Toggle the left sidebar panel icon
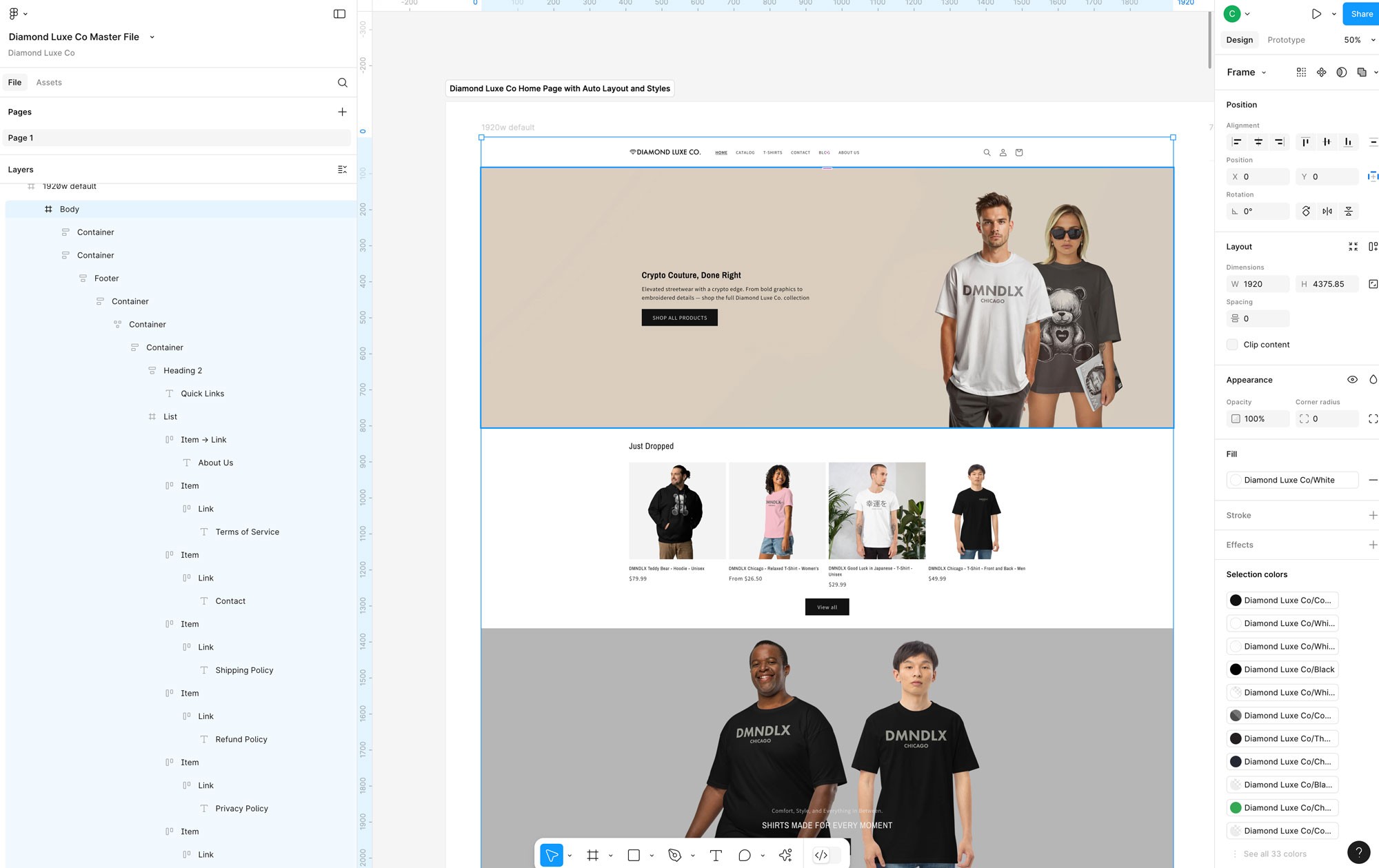Screen dimensions: 1379x868 339,14
